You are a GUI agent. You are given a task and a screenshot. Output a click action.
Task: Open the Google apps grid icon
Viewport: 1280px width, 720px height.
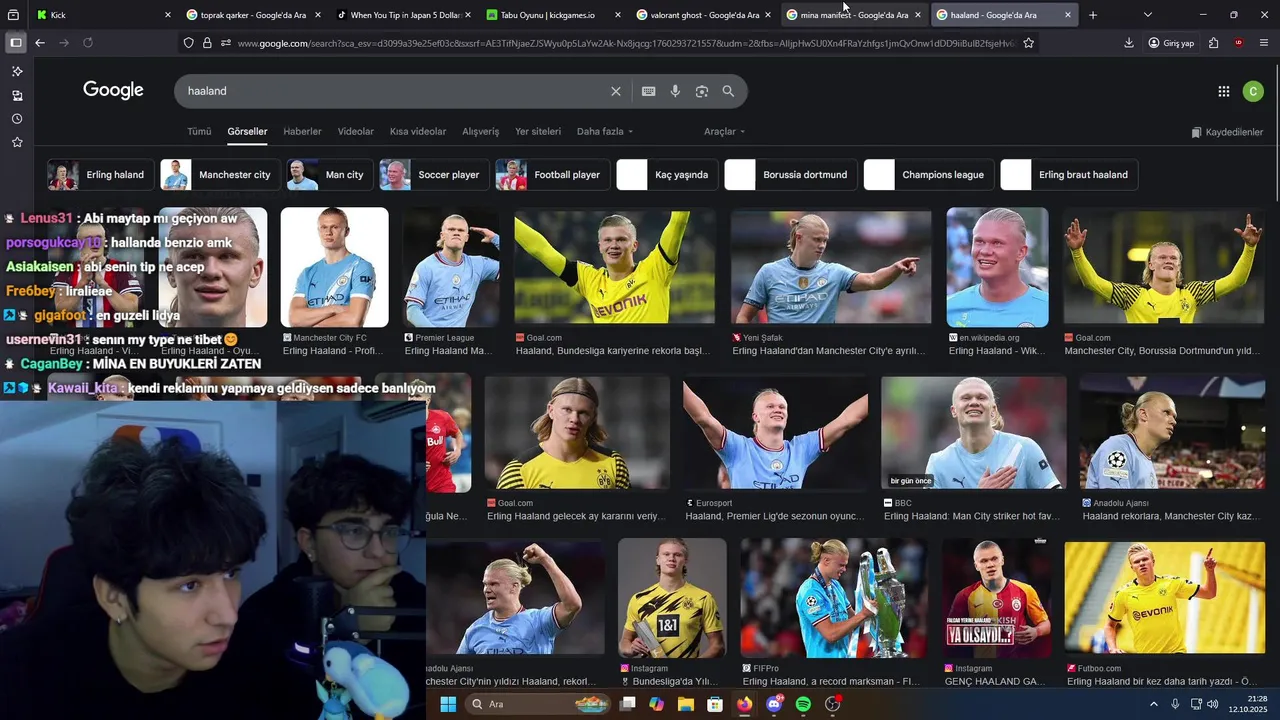(1224, 91)
